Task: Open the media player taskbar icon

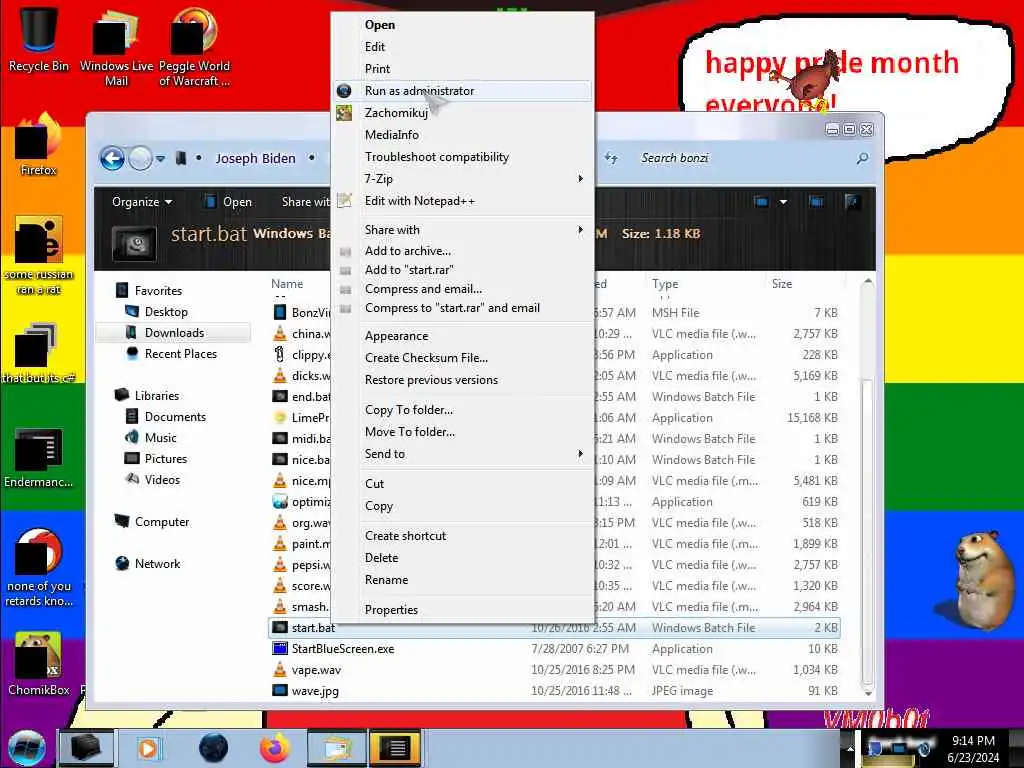Action: 148,748
